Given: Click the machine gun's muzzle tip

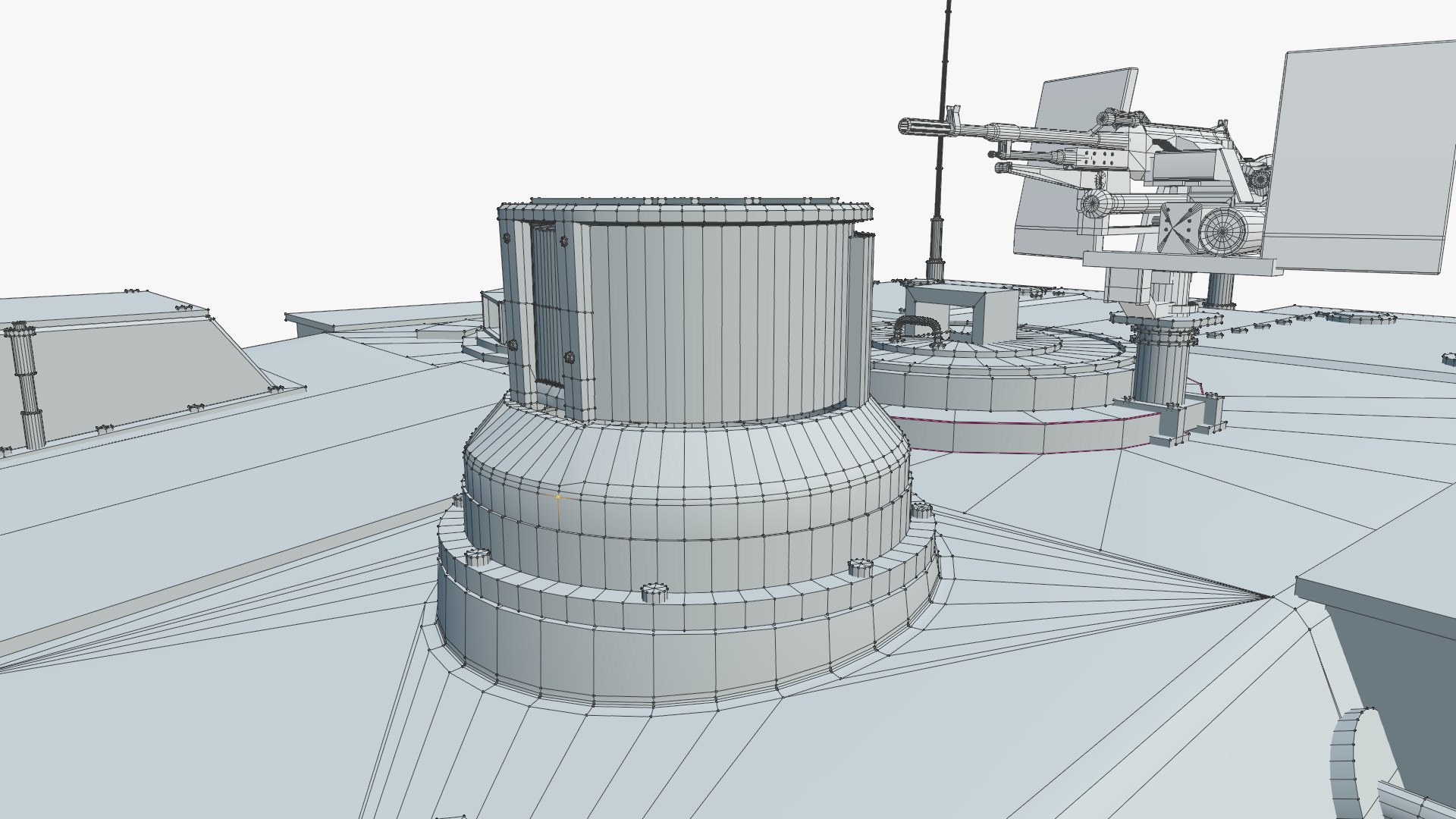Looking at the screenshot, I should [907, 127].
